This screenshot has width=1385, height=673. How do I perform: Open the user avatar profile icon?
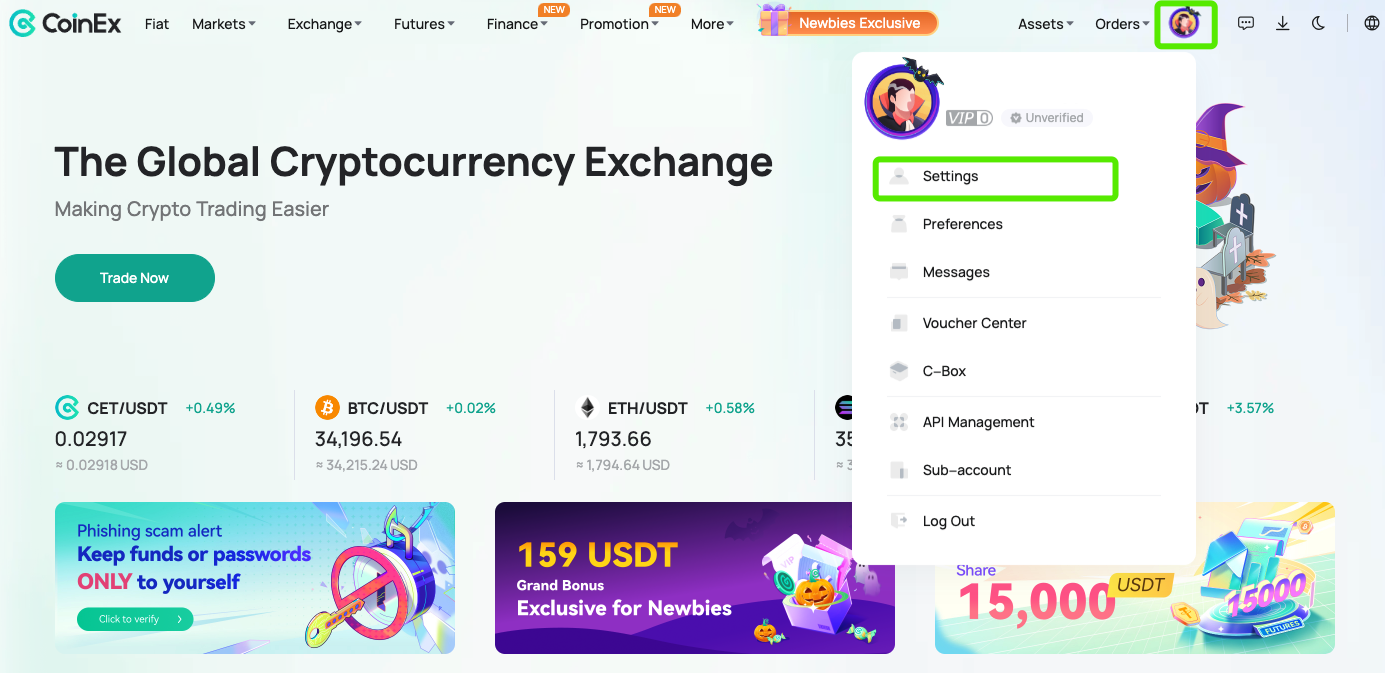(x=1185, y=24)
